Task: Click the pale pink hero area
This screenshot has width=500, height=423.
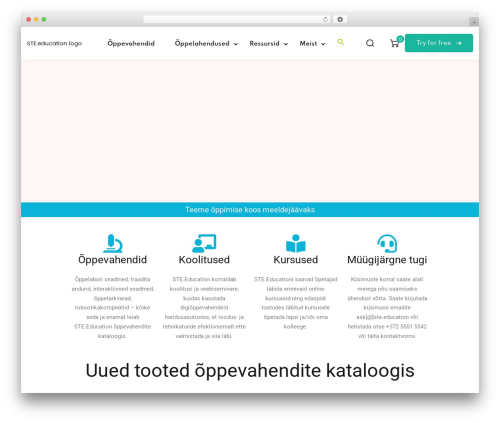Action: [250, 131]
